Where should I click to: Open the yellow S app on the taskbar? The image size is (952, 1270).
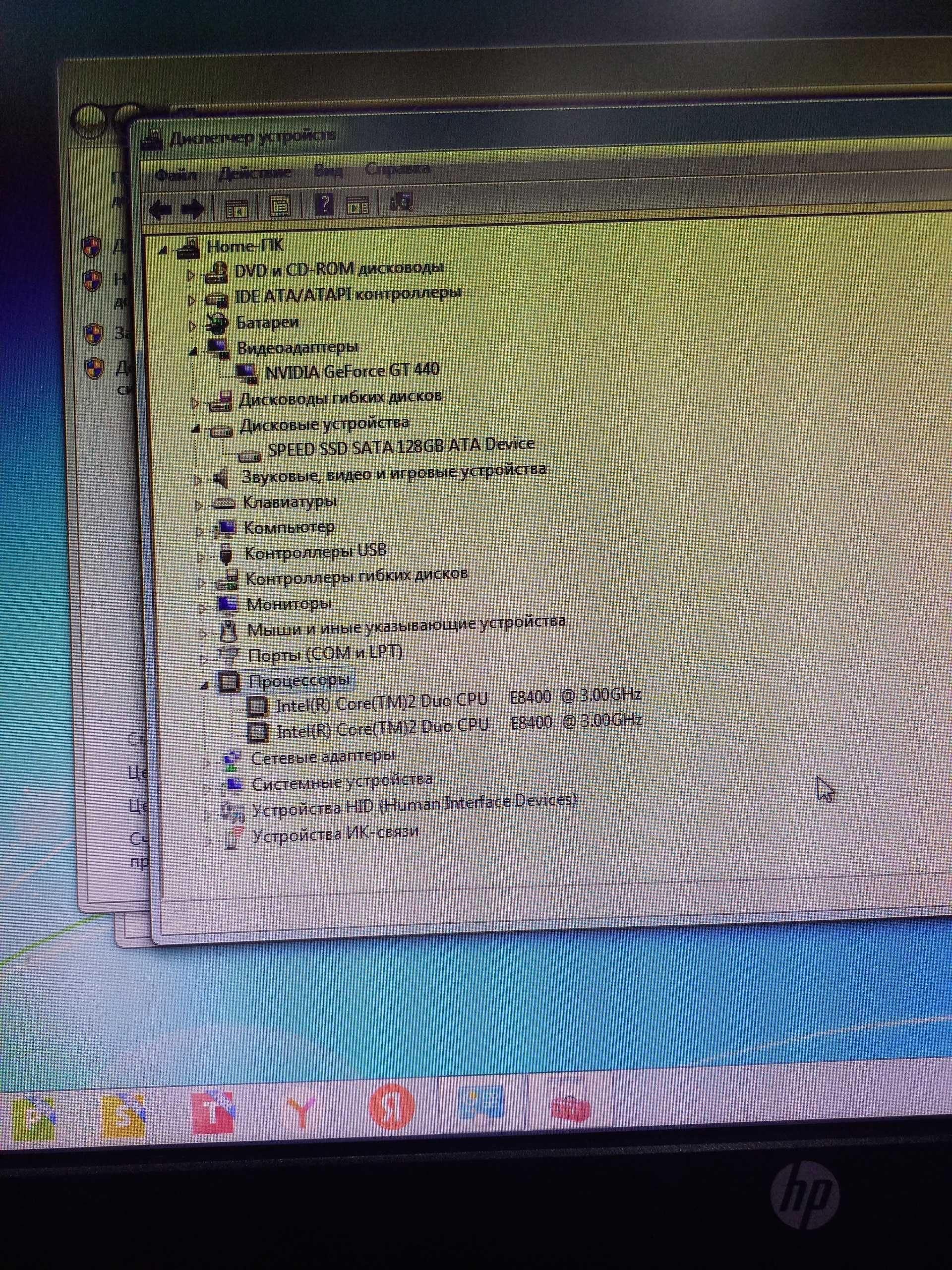[123, 1116]
